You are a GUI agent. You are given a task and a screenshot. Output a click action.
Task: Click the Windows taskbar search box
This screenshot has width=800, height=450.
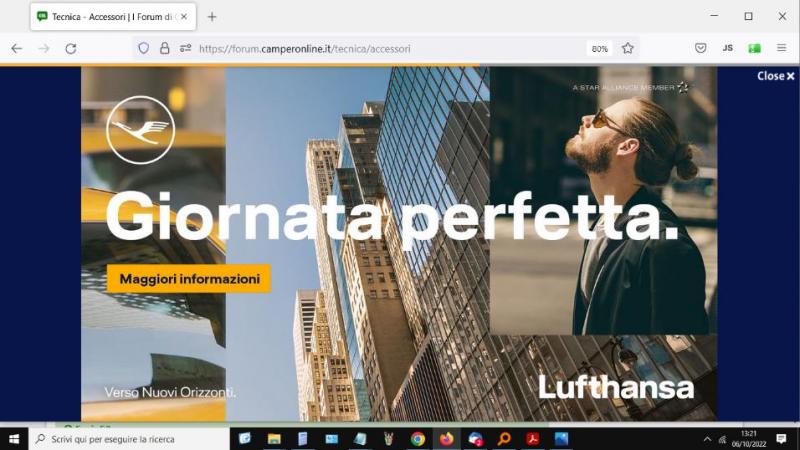[x=130, y=439]
